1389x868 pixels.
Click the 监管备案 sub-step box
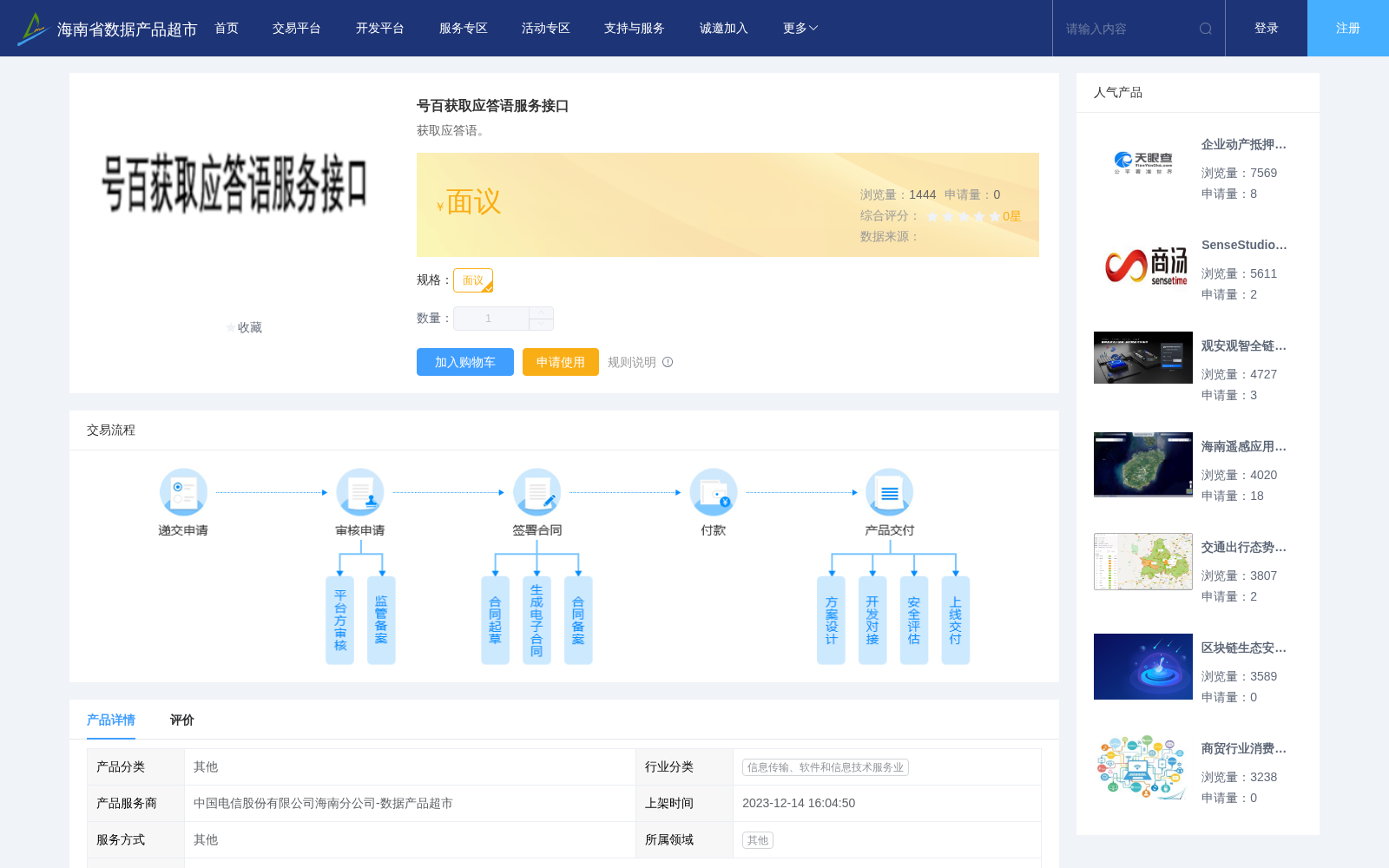[381, 620]
